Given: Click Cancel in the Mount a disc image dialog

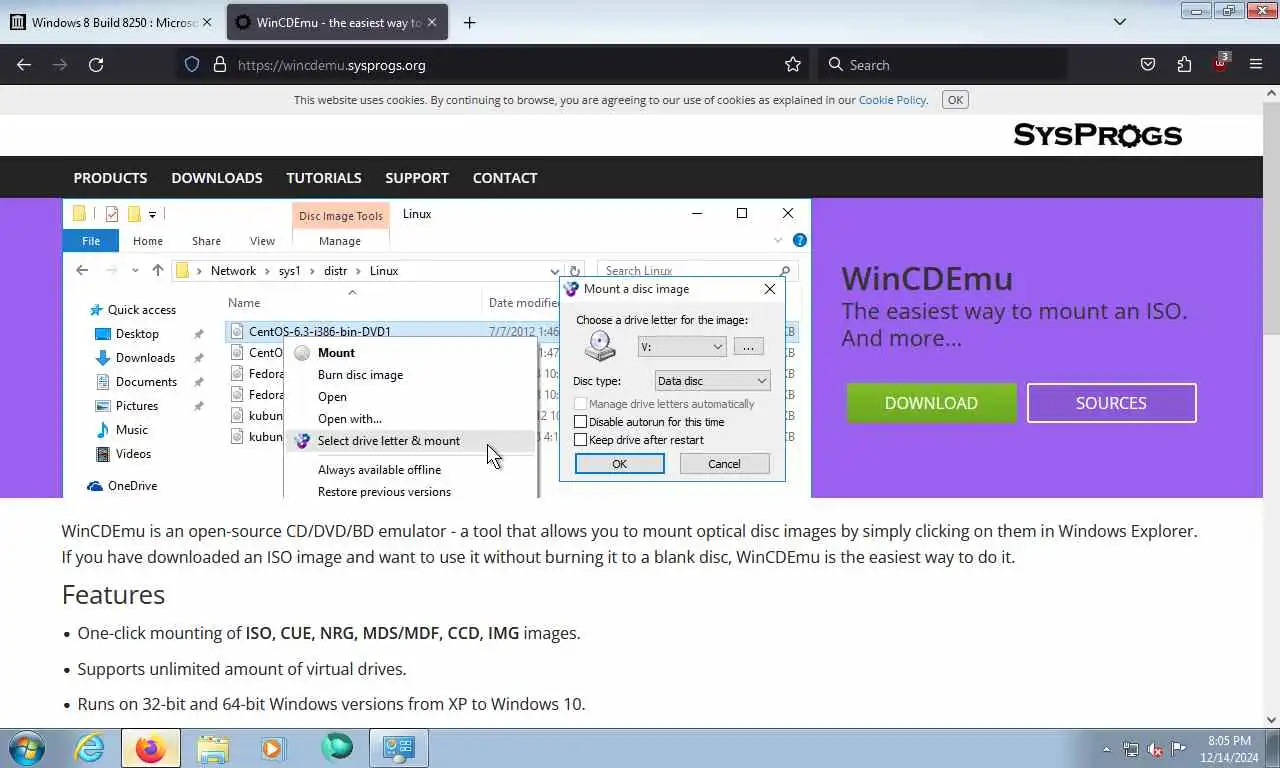Looking at the screenshot, I should pos(724,464).
